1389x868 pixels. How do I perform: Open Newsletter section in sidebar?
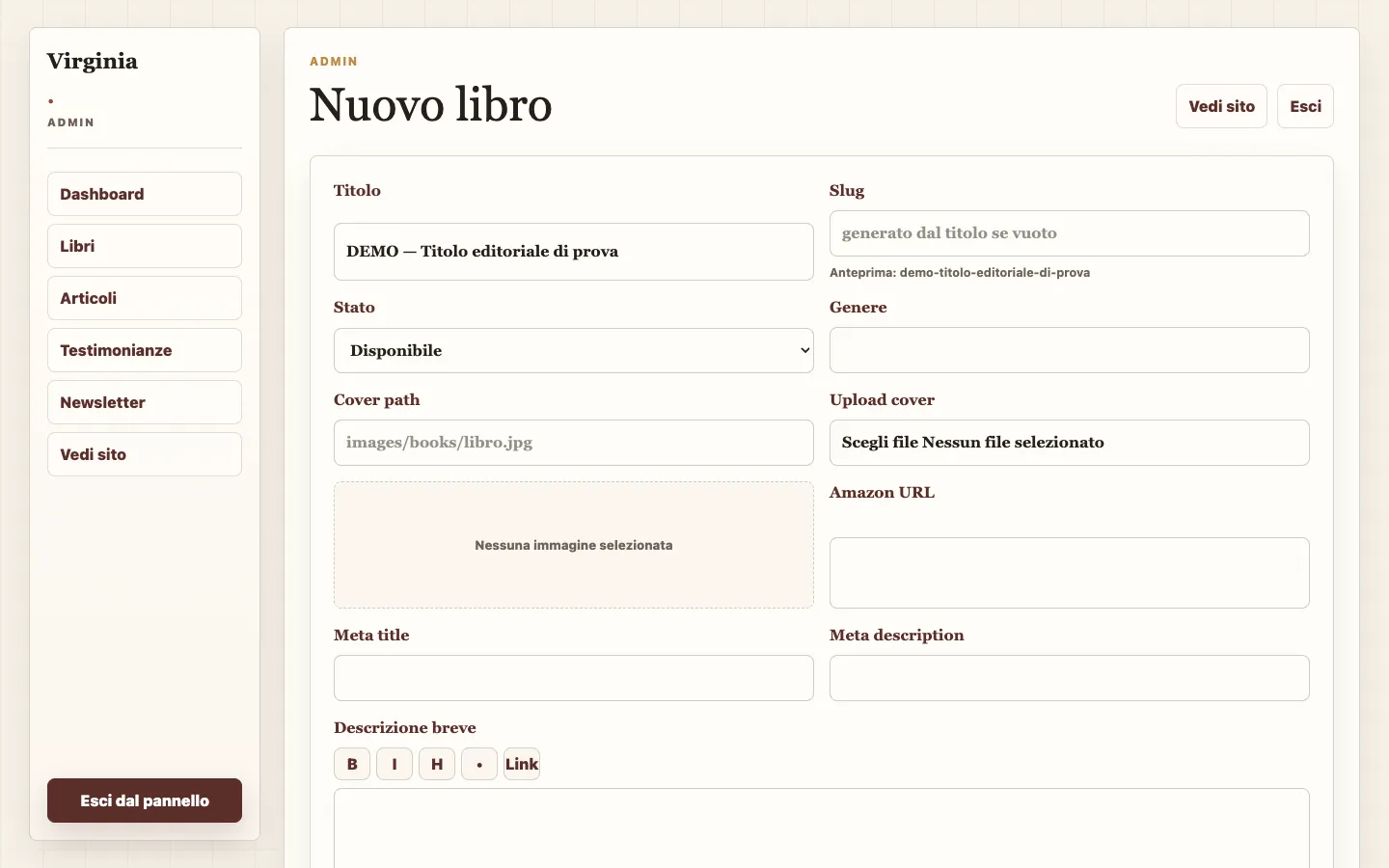pyautogui.click(x=145, y=402)
